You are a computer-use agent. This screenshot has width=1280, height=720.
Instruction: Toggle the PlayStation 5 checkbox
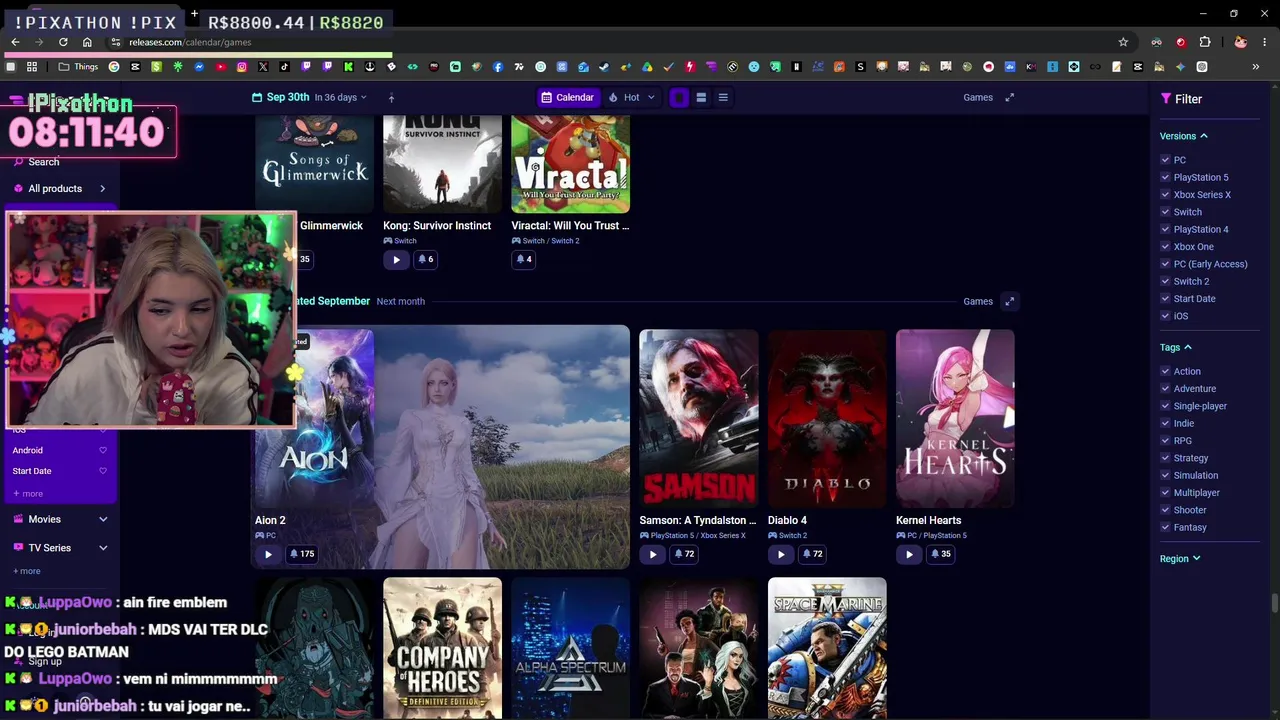1165,177
